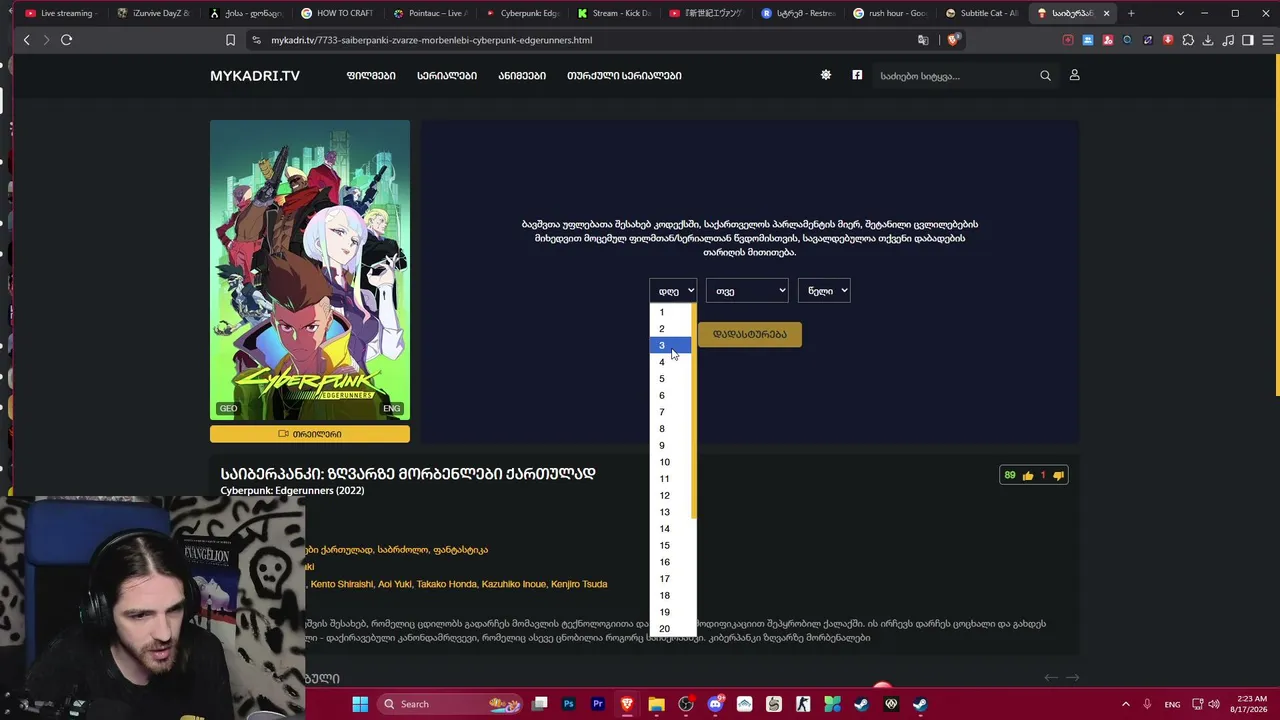Switch to the iZurvive DayZ tab
The height and width of the screenshot is (720, 1280).
pyautogui.click(x=154, y=13)
